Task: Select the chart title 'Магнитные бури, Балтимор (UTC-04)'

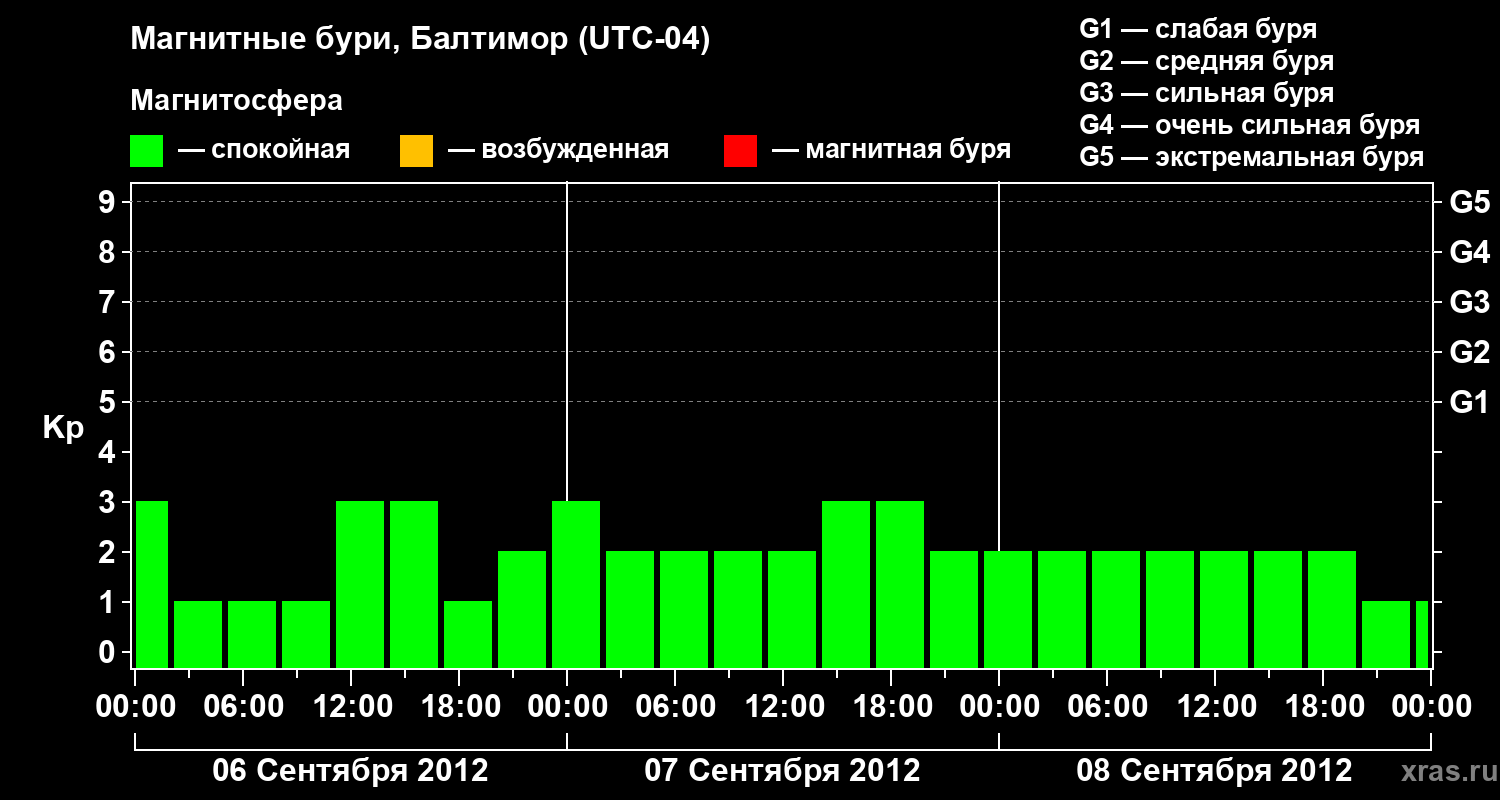Action: 420,40
